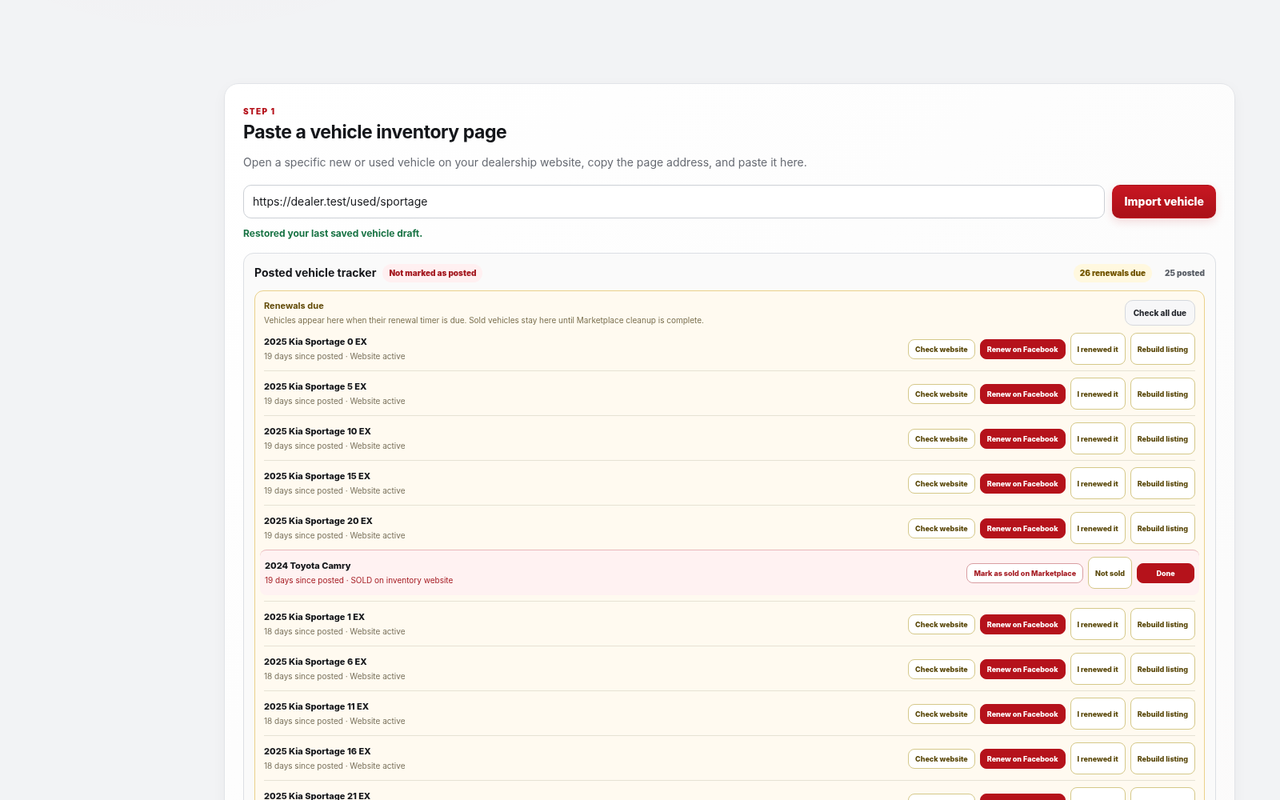The width and height of the screenshot is (1280, 800).
Task: Renew Sportage 1 EX on Facebook
Action: click(1022, 625)
